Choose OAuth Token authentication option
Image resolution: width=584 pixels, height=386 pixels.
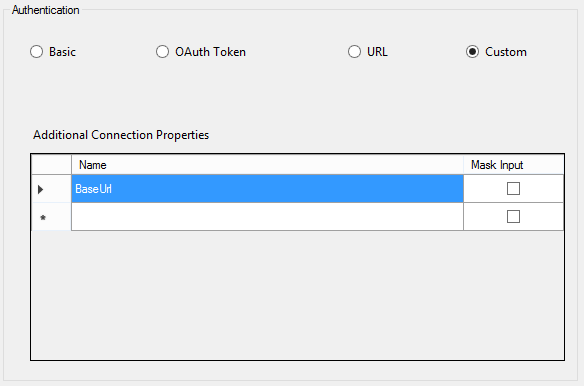[162, 52]
